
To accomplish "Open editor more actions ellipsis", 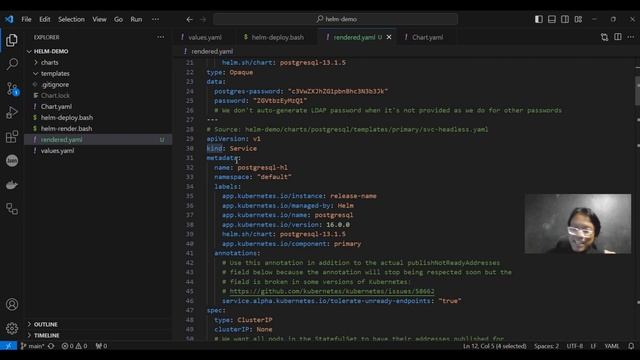I will [631, 37].
